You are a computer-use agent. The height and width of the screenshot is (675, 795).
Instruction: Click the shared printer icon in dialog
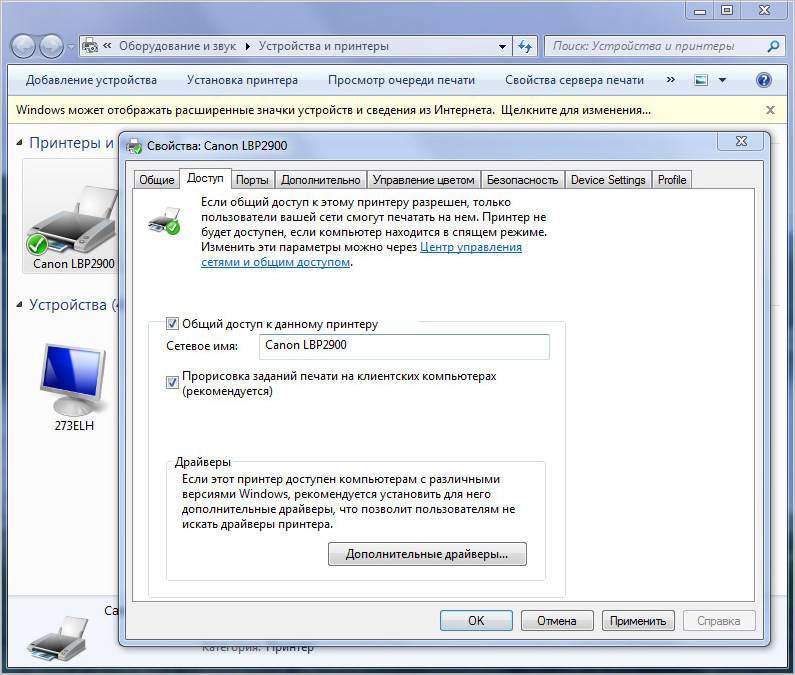164,221
